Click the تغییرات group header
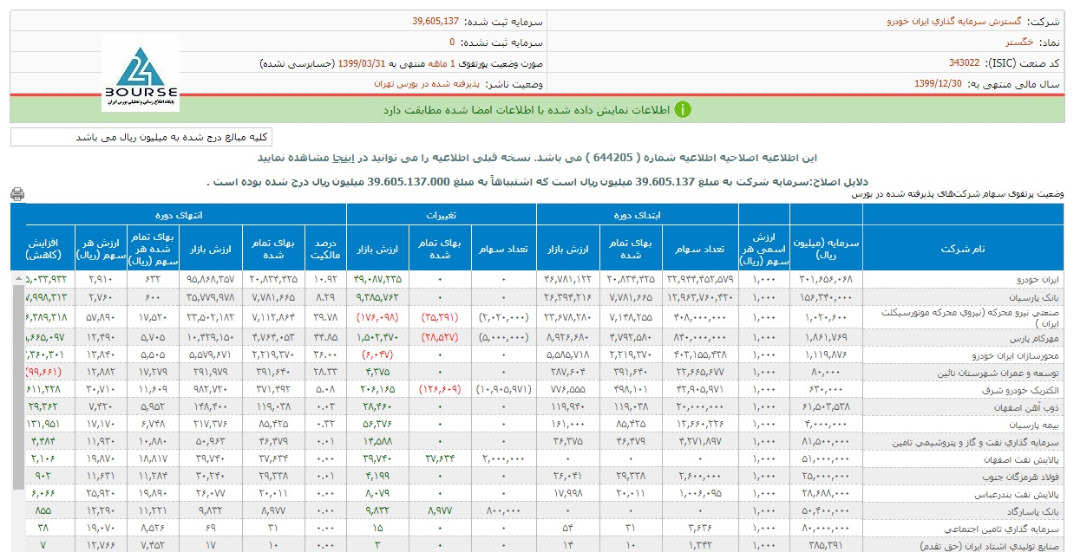1080x552 pixels. pyautogui.click(x=441, y=215)
